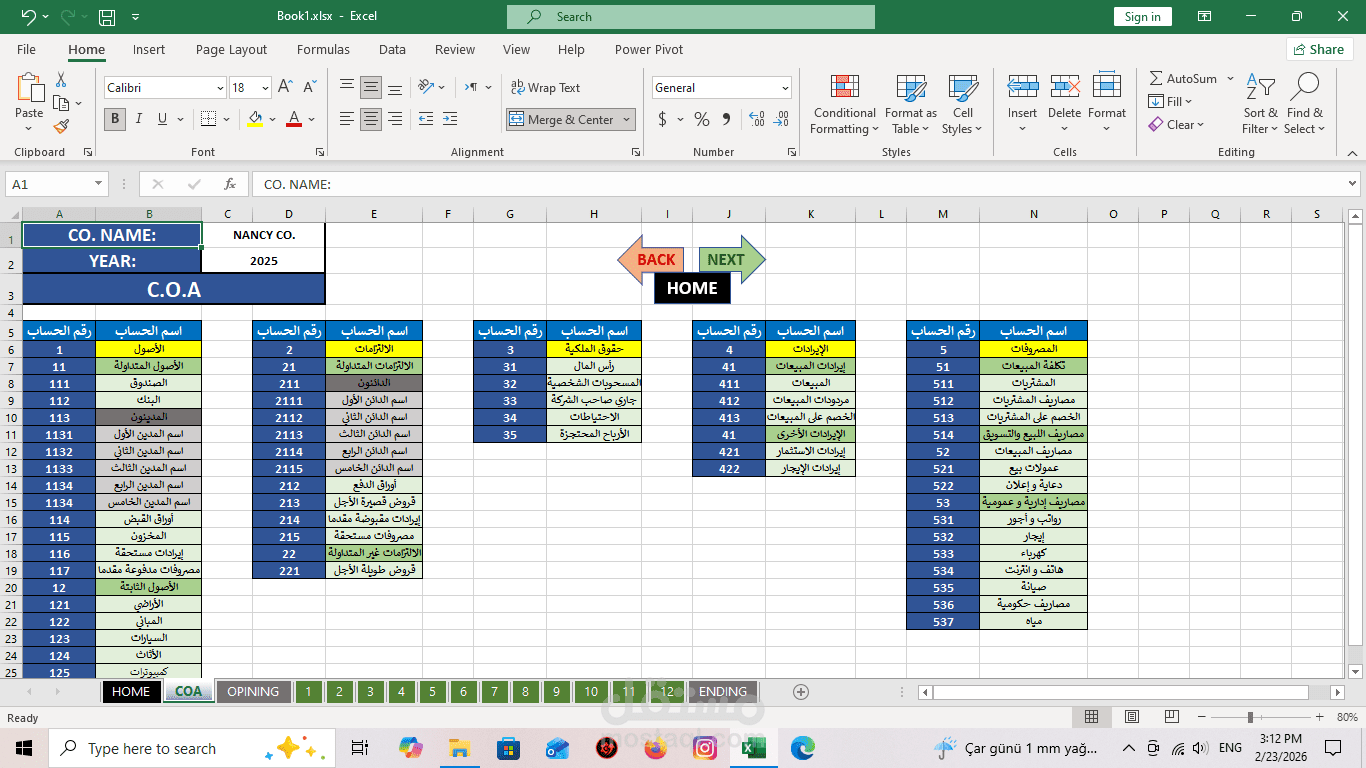Toggle middle vertical alignment
The width and height of the screenshot is (1366, 768).
click(371, 88)
